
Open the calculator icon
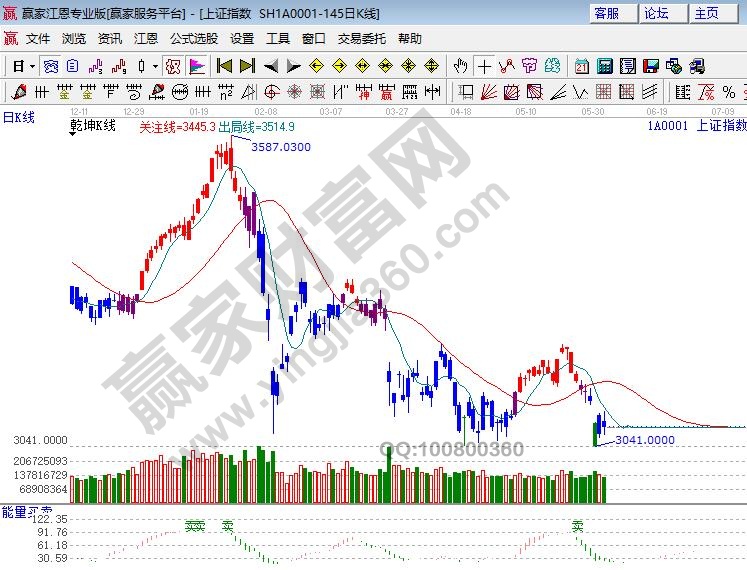click(x=604, y=66)
